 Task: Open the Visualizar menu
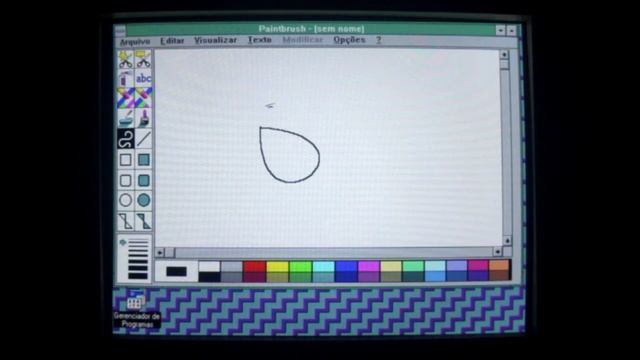pyautogui.click(x=215, y=40)
